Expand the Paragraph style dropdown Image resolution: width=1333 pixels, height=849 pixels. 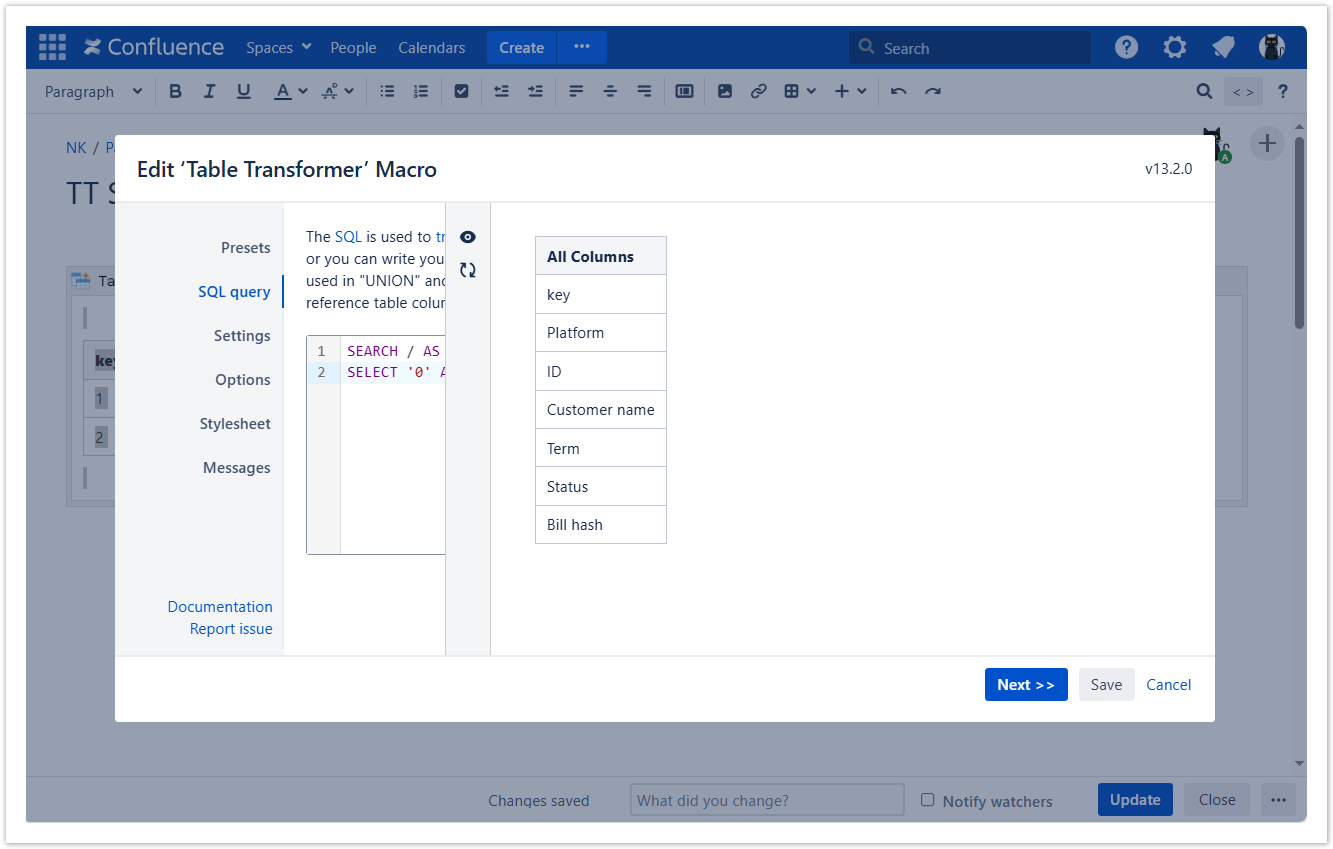coord(93,91)
